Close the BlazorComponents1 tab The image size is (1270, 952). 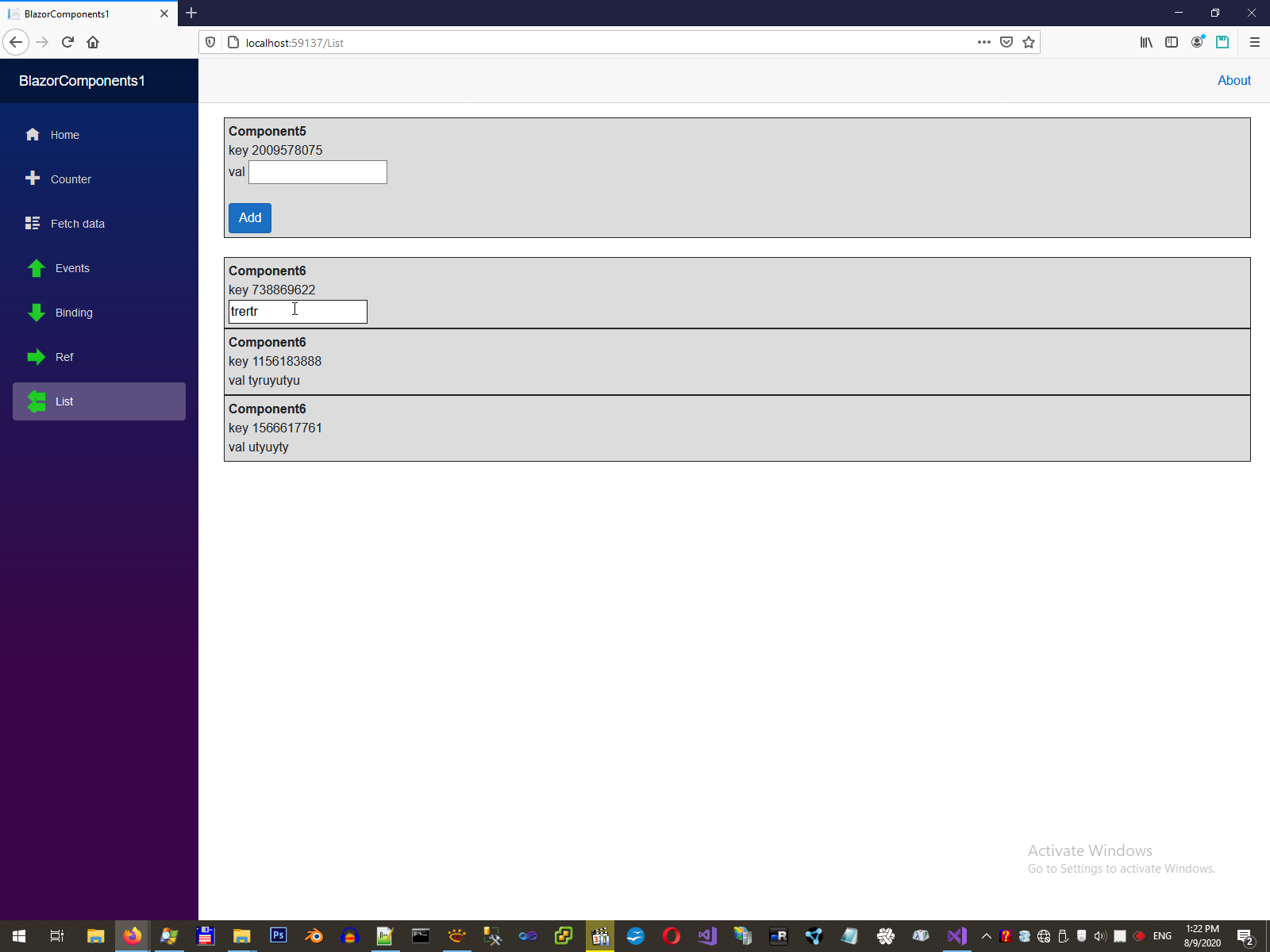coord(164,13)
